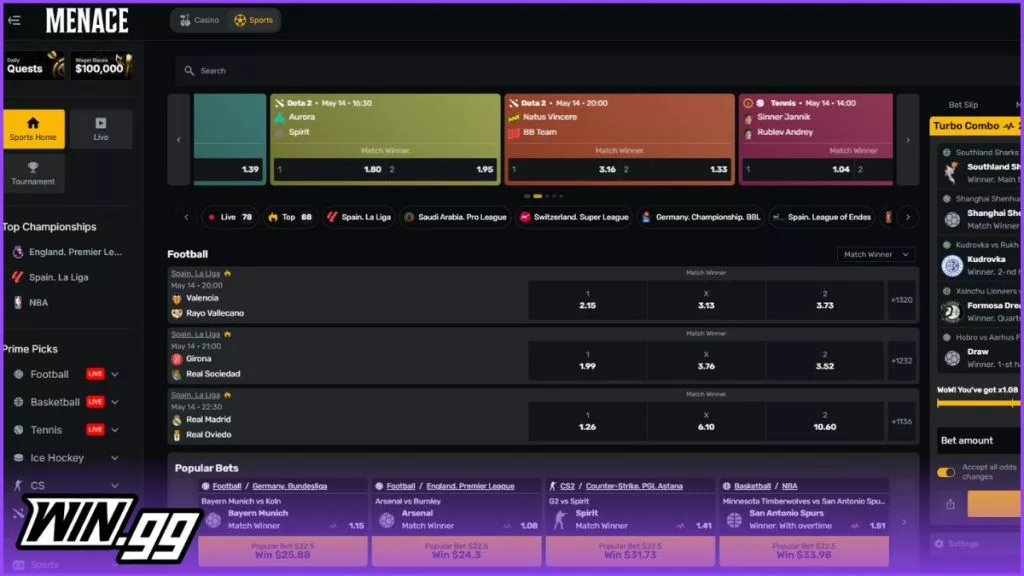Open the Live section tile
Image resolution: width=1024 pixels, height=576 pixels.
[101, 129]
